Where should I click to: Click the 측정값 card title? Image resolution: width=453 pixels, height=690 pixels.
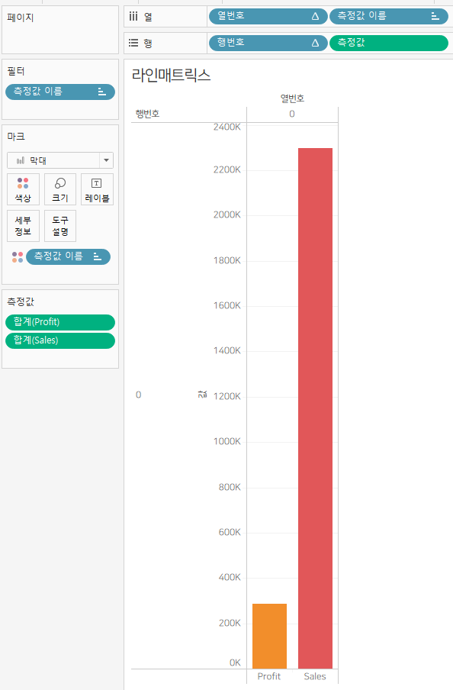(x=20, y=302)
